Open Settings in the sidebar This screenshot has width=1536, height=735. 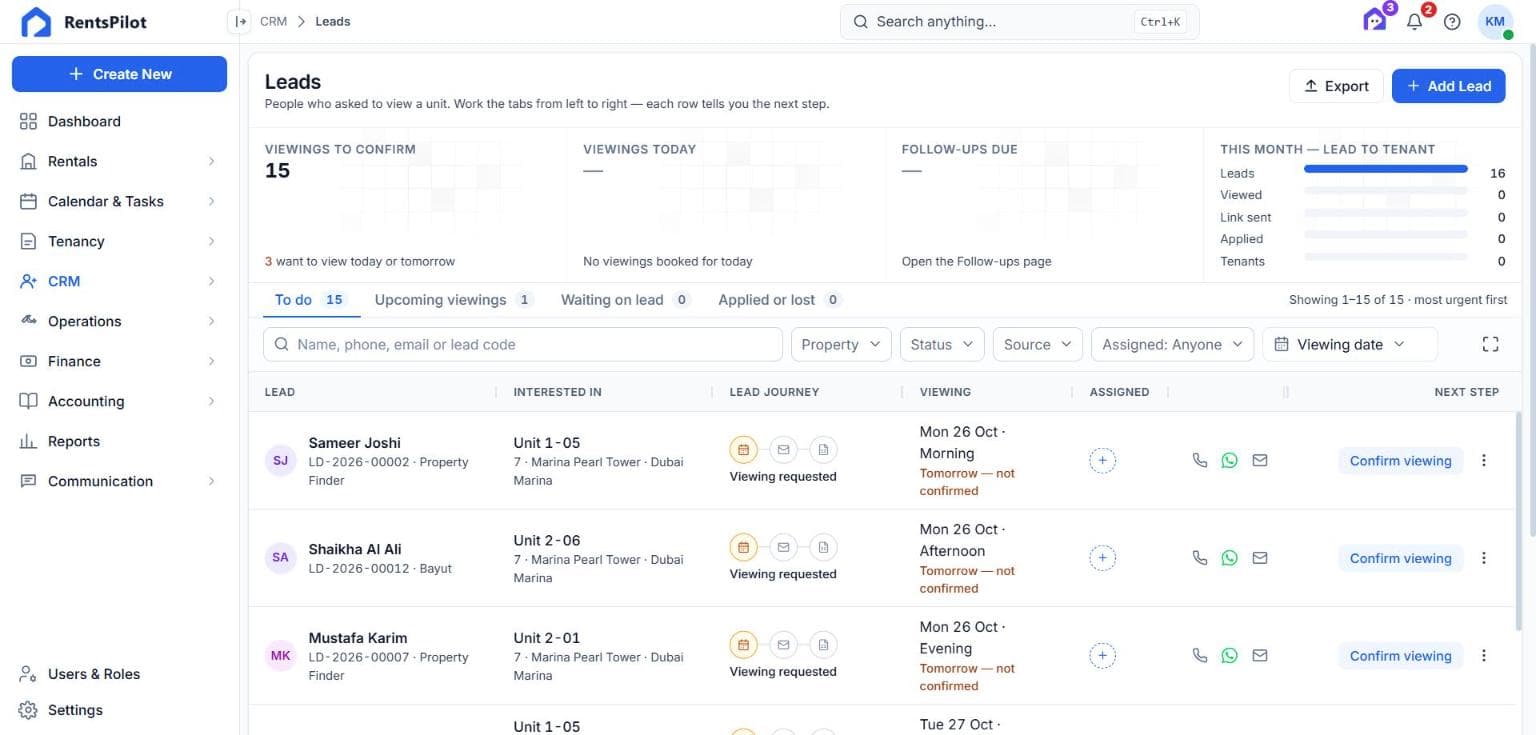click(x=119, y=710)
